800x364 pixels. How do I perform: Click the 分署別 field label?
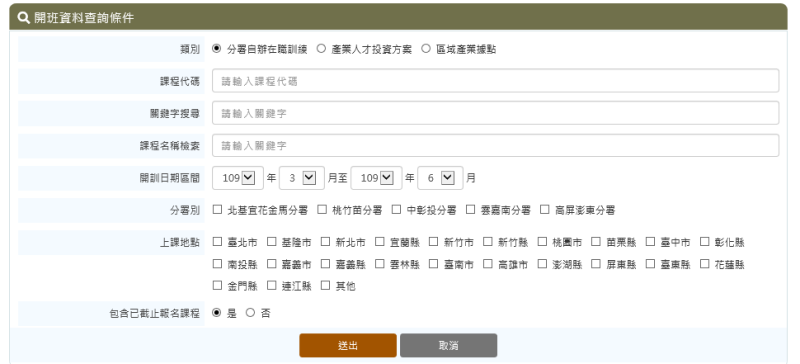point(185,210)
